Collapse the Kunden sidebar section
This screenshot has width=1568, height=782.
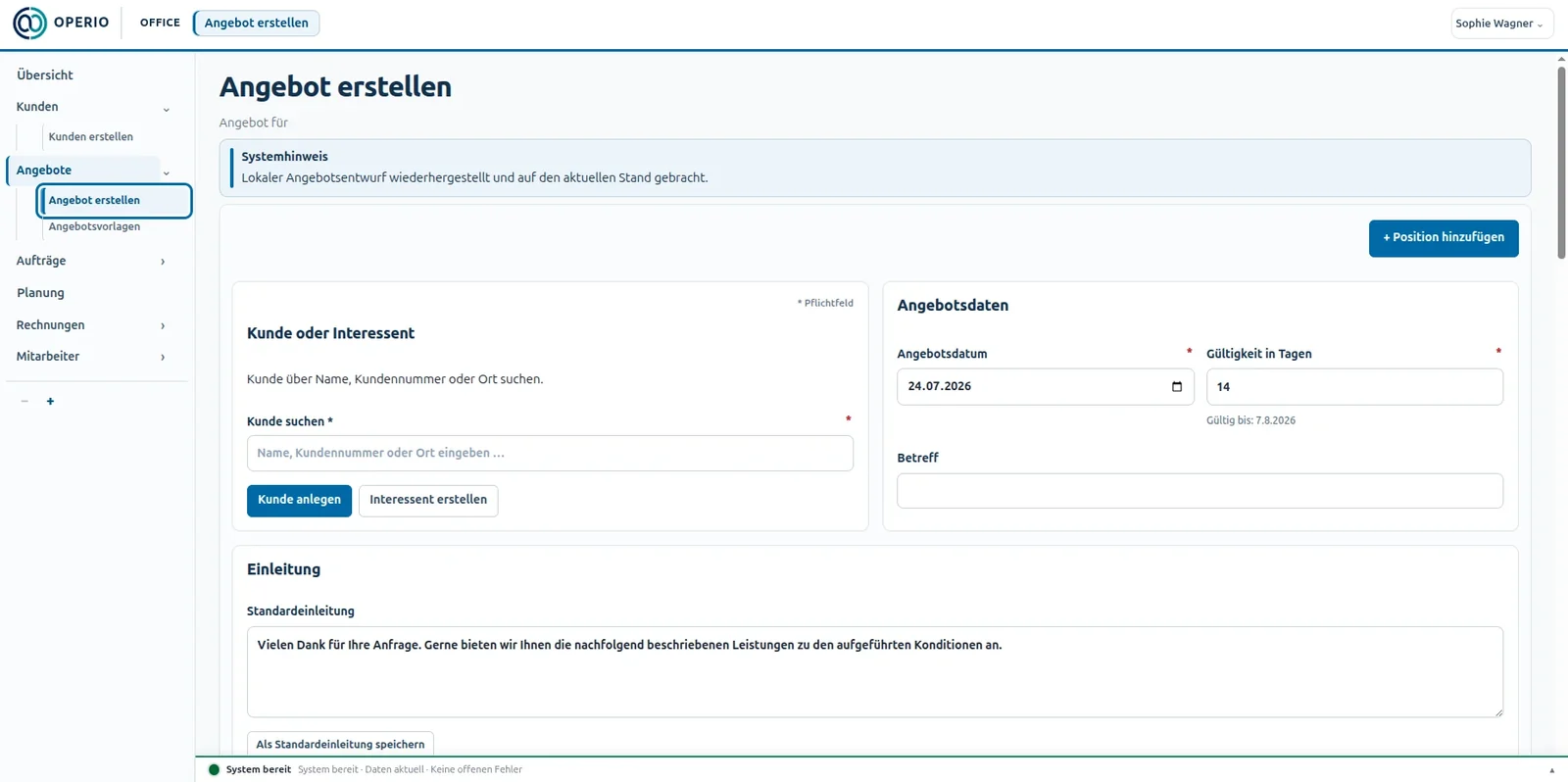click(166, 109)
